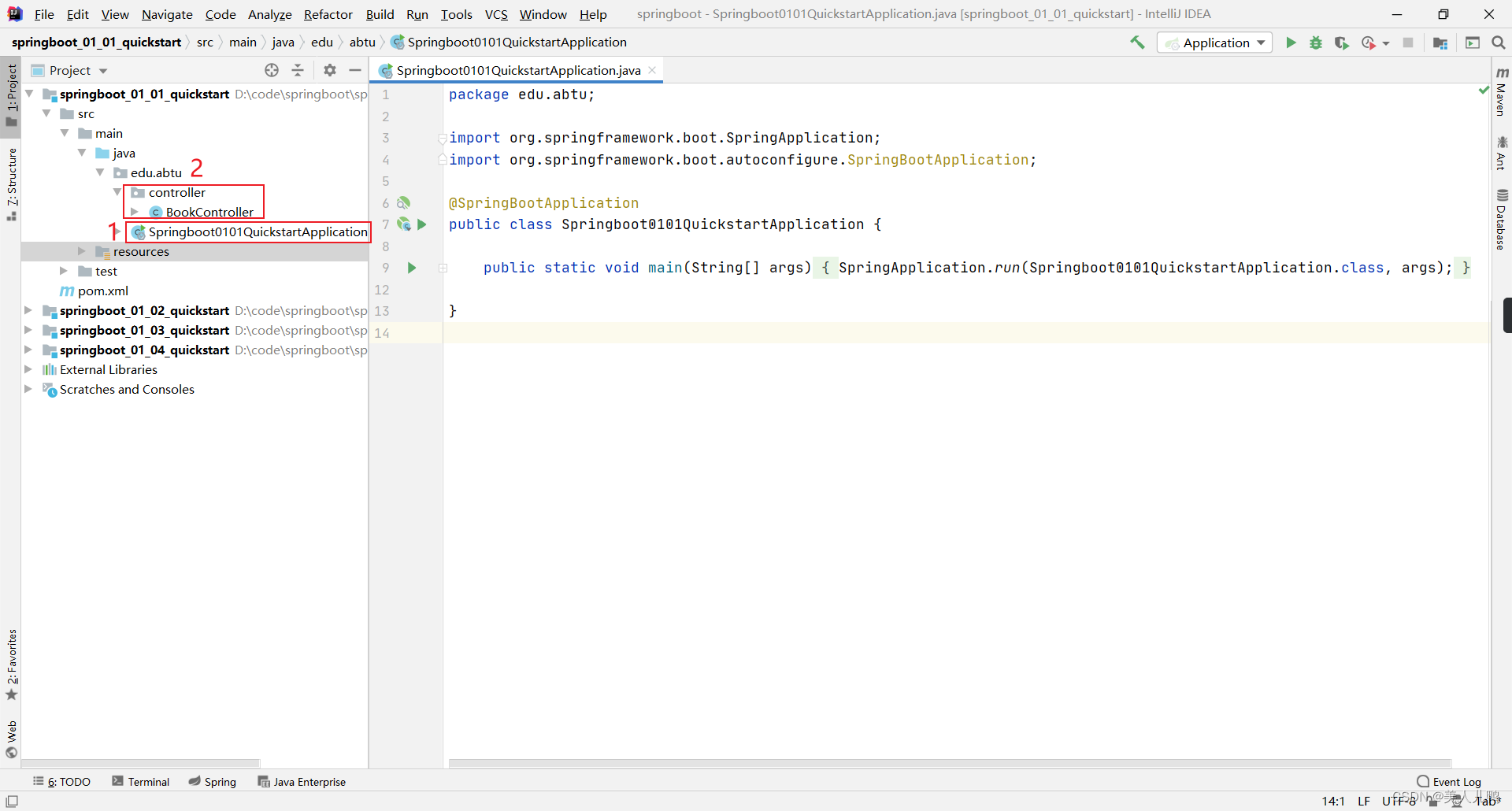Debug Application with the bug icon
Screen dimensions: 1512x811
(x=1316, y=43)
